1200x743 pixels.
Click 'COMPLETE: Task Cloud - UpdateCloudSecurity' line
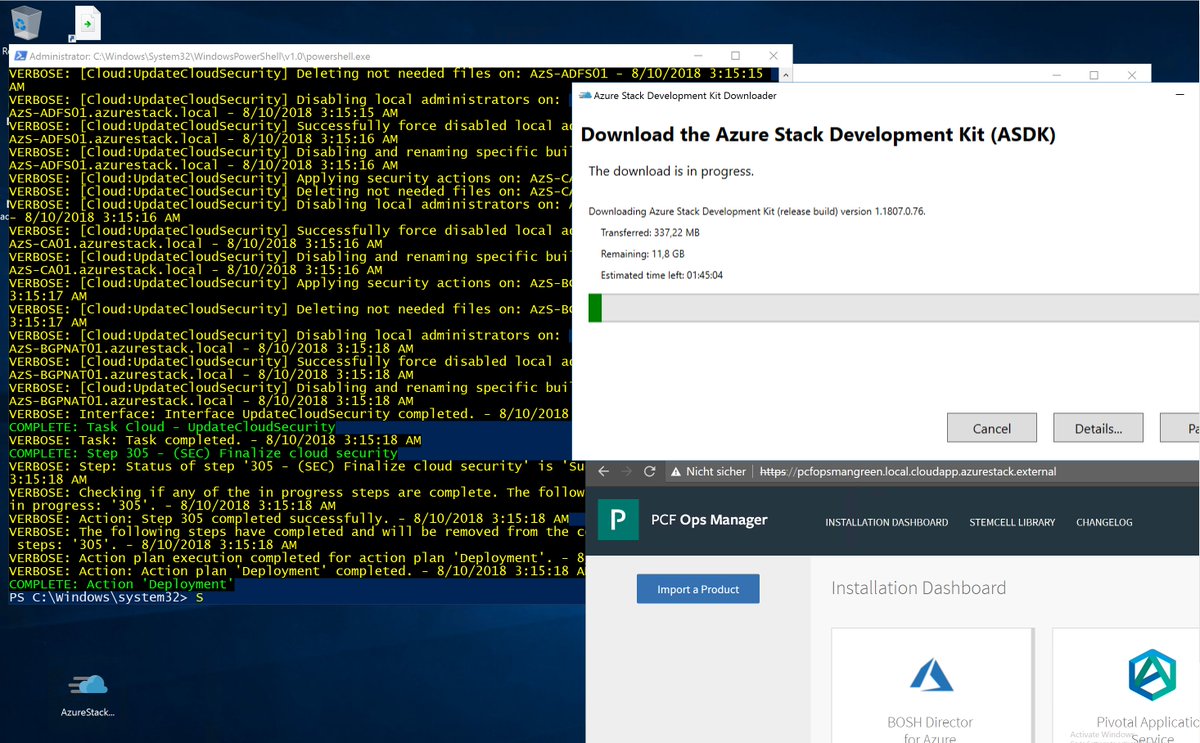pyautogui.click(x=171, y=427)
